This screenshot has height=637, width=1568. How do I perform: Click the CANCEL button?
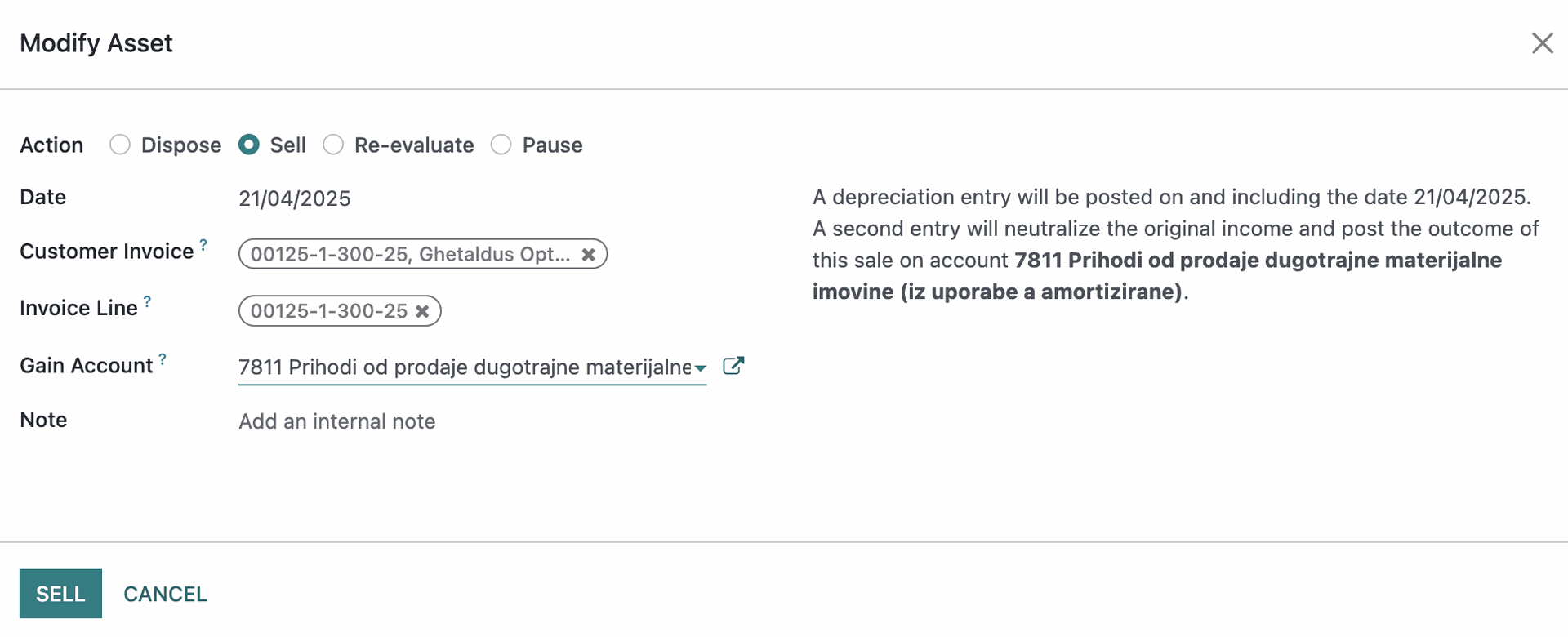pyautogui.click(x=165, y=594)
